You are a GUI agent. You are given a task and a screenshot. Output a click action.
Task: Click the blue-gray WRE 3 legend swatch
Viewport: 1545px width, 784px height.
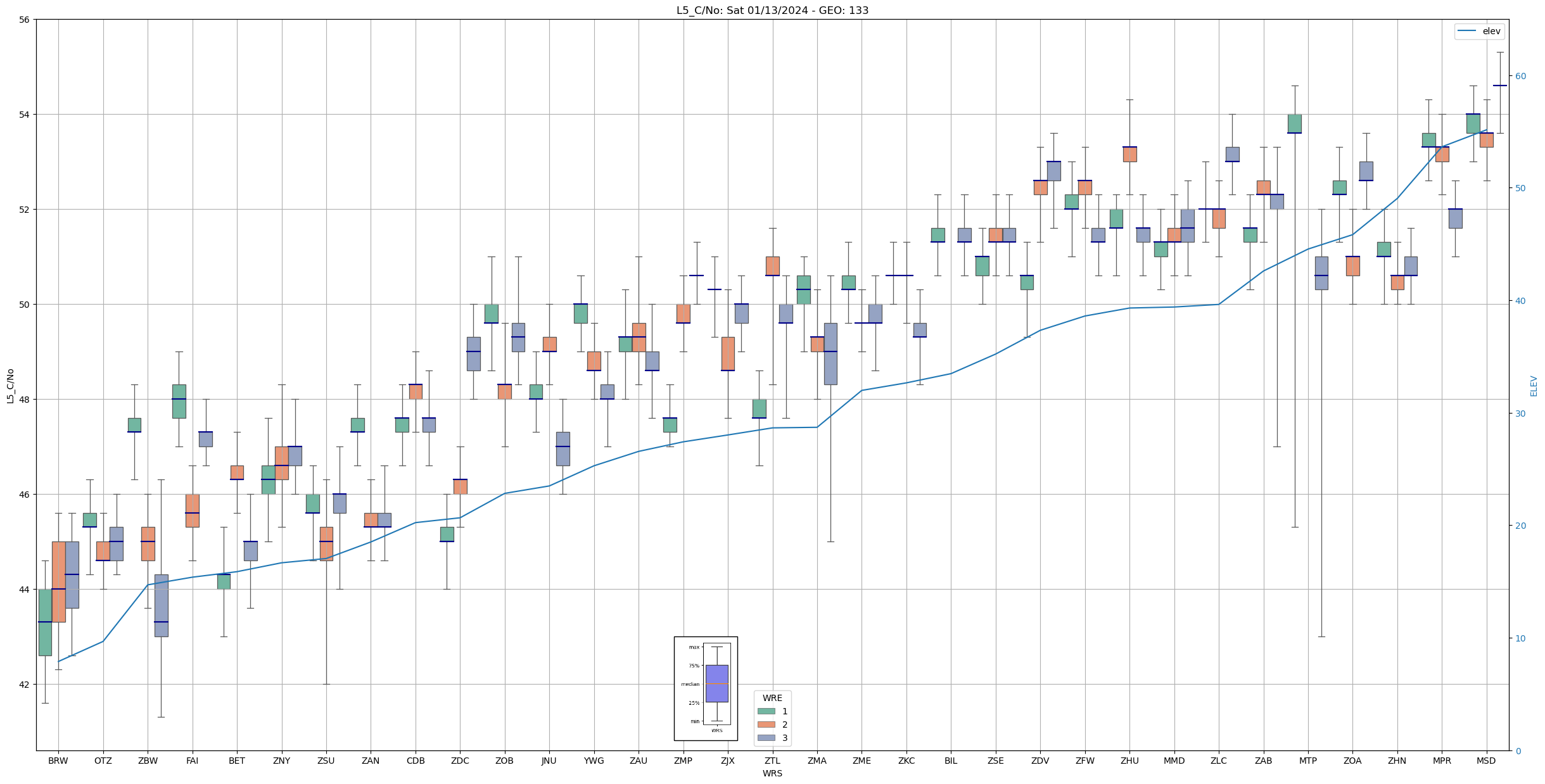pyautogui.click(x=766, y=738)
